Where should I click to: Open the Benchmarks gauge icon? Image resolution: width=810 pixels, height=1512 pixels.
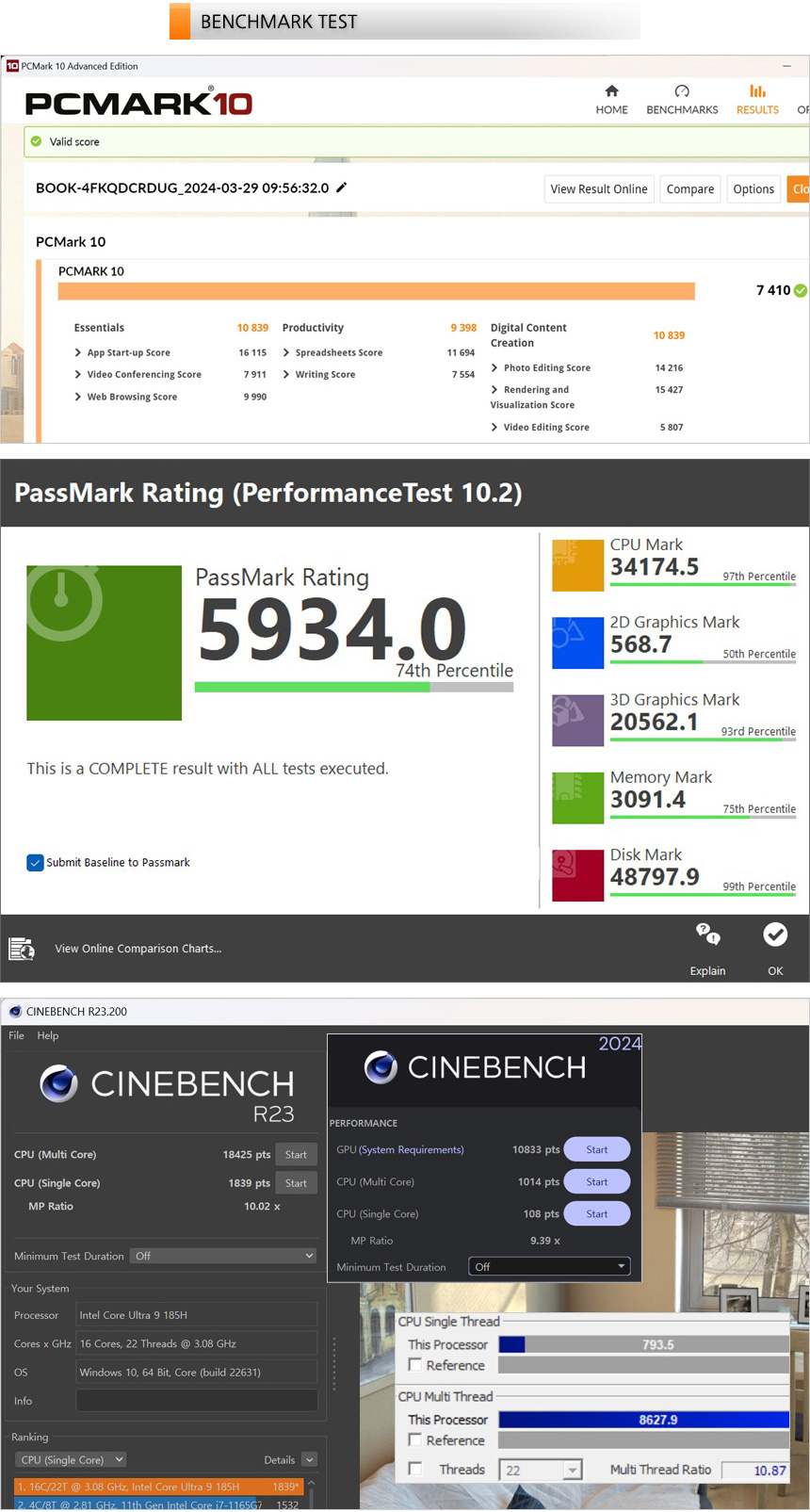[x=682, y=91]
